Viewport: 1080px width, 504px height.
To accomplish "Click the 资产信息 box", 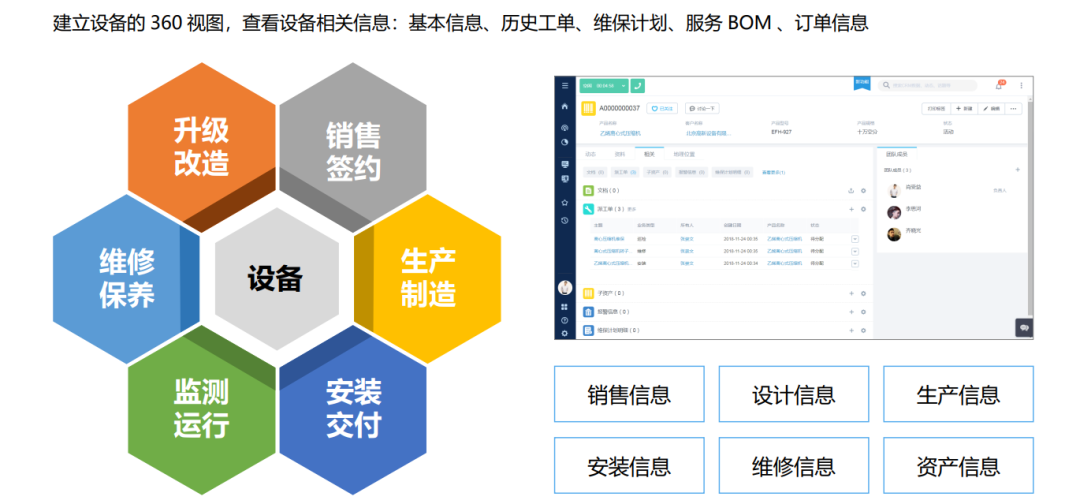I will (958, 466).
